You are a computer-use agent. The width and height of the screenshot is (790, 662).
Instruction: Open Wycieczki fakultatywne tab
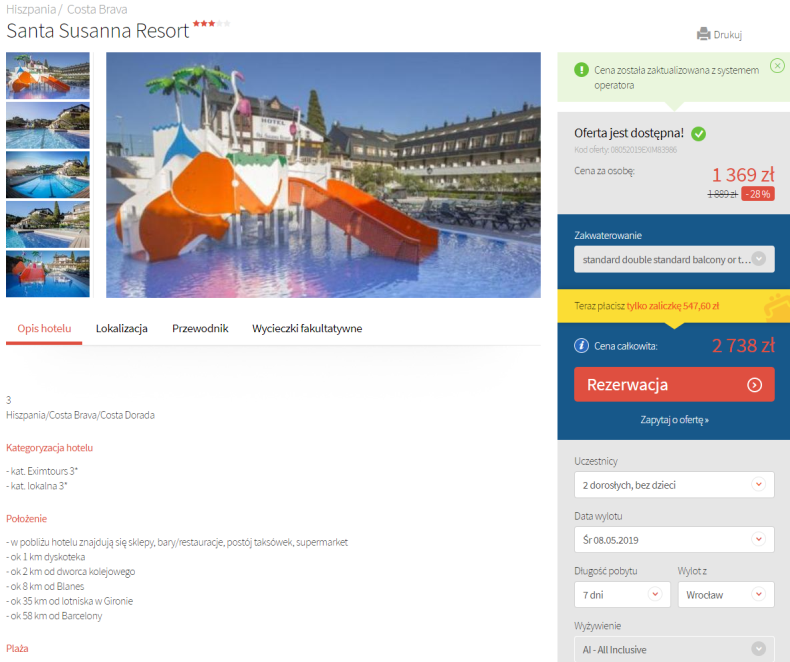[307, 328]
